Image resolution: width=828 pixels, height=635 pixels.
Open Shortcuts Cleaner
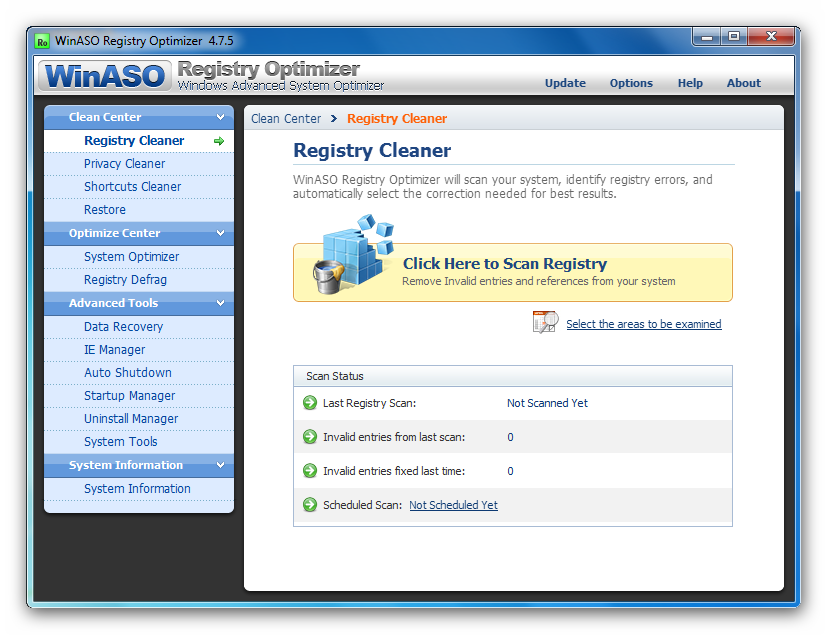click(139, 187)
